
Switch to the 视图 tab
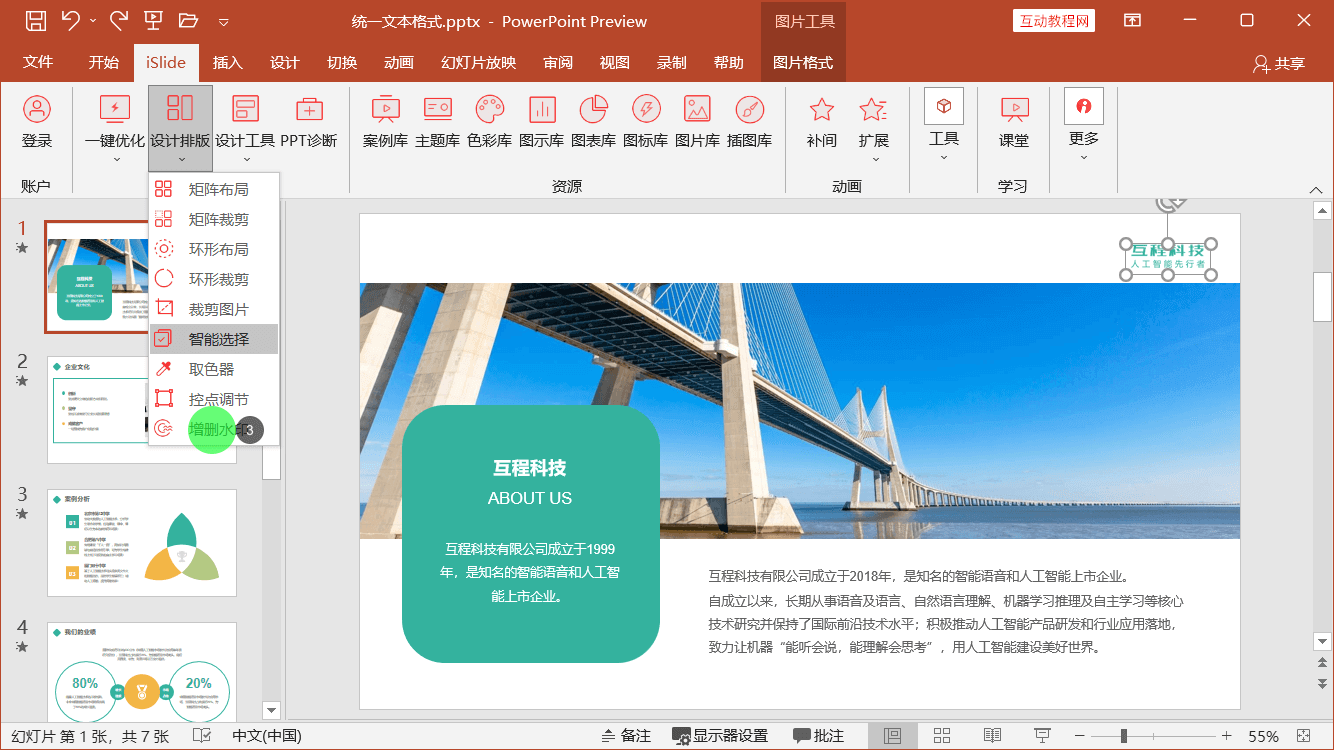615,62
